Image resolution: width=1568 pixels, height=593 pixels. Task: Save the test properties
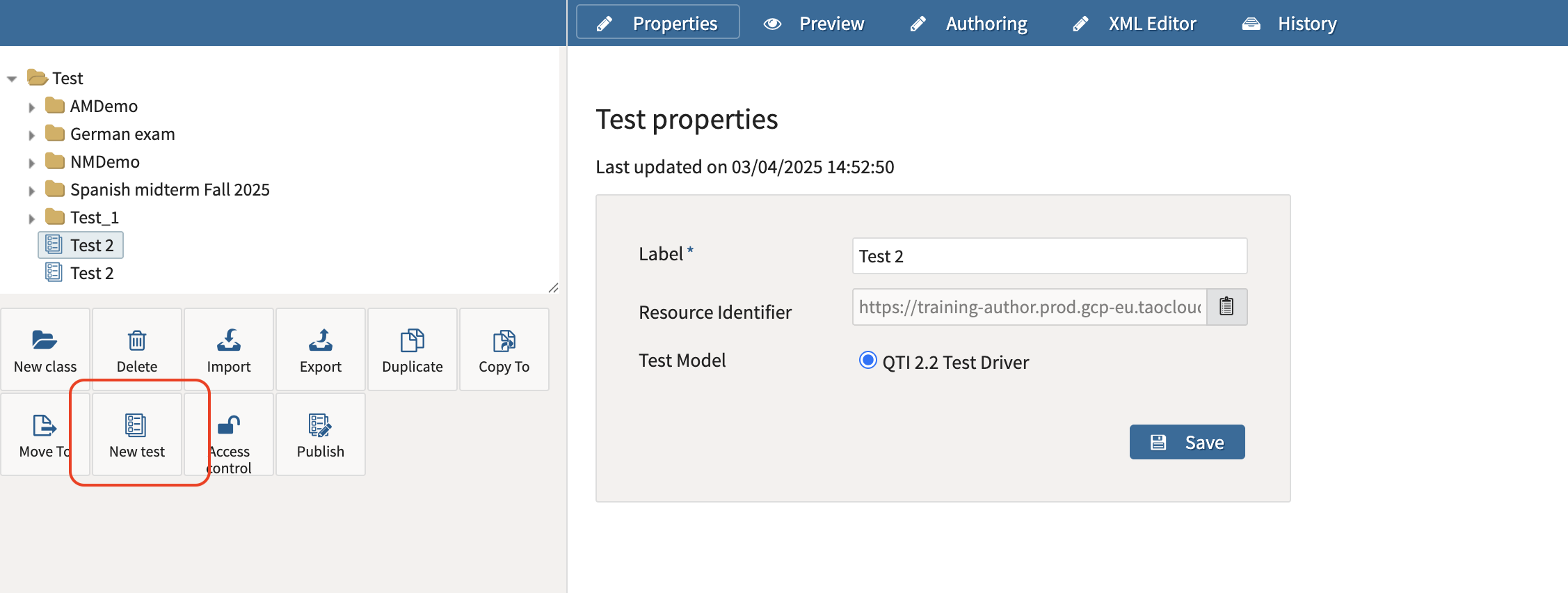point(1187,442)
